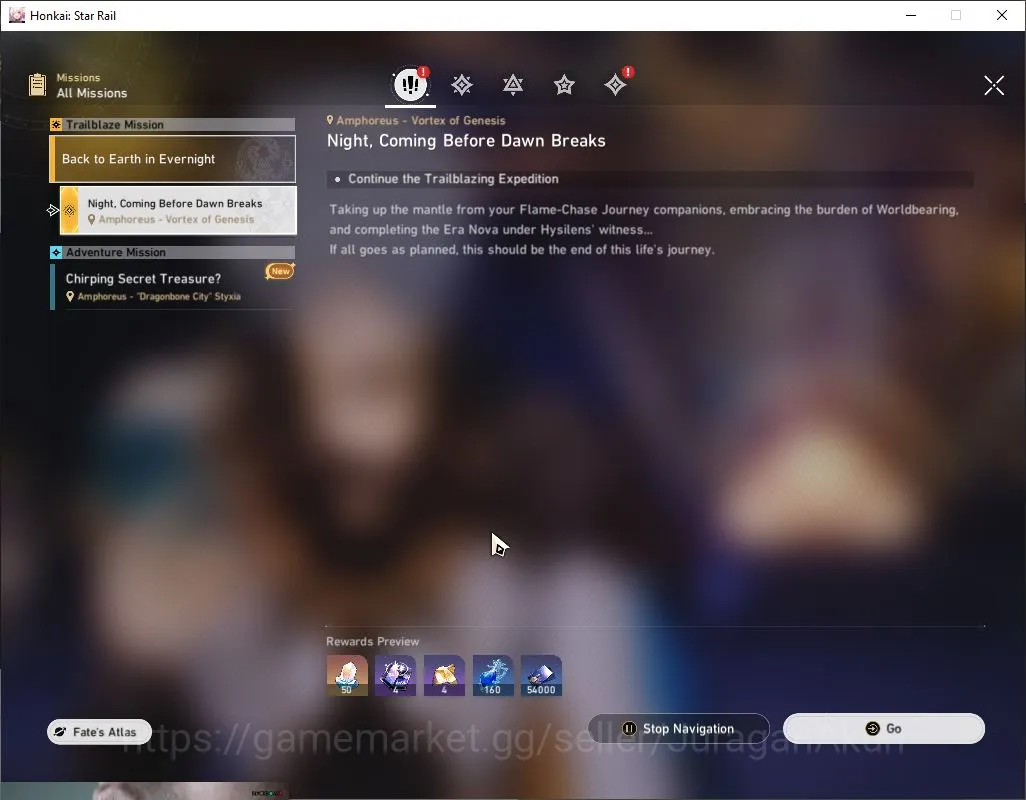
Task: Select the star-shaped mission category icon
Action: 564,84
